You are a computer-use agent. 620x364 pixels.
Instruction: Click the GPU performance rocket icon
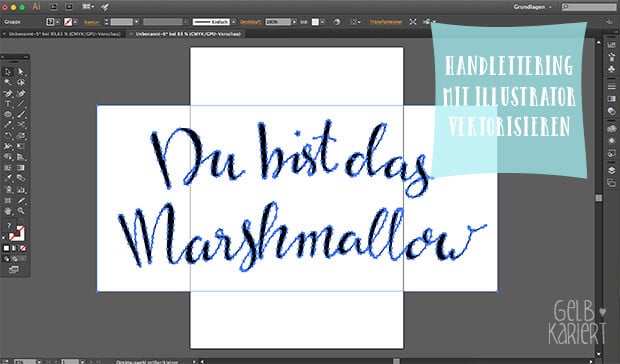(105, 7)
